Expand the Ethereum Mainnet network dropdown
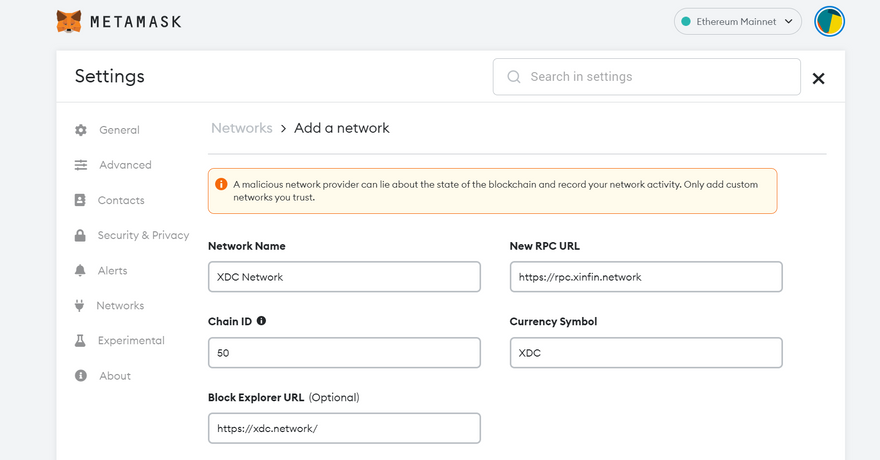The image size is (880, 460). point(738,21)
